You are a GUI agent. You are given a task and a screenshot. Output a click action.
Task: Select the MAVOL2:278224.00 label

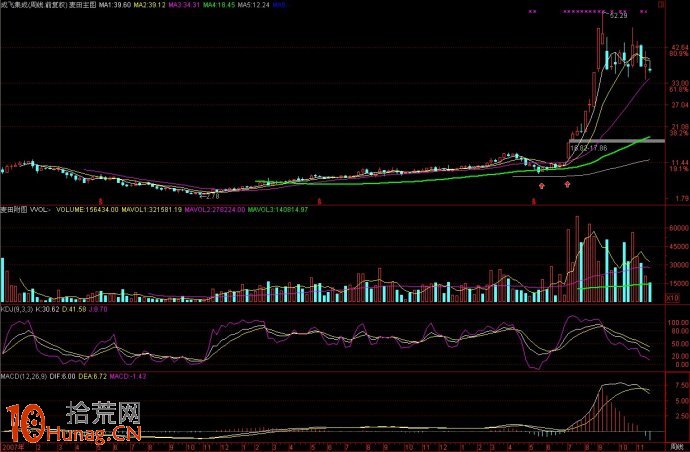coord(215,210)
